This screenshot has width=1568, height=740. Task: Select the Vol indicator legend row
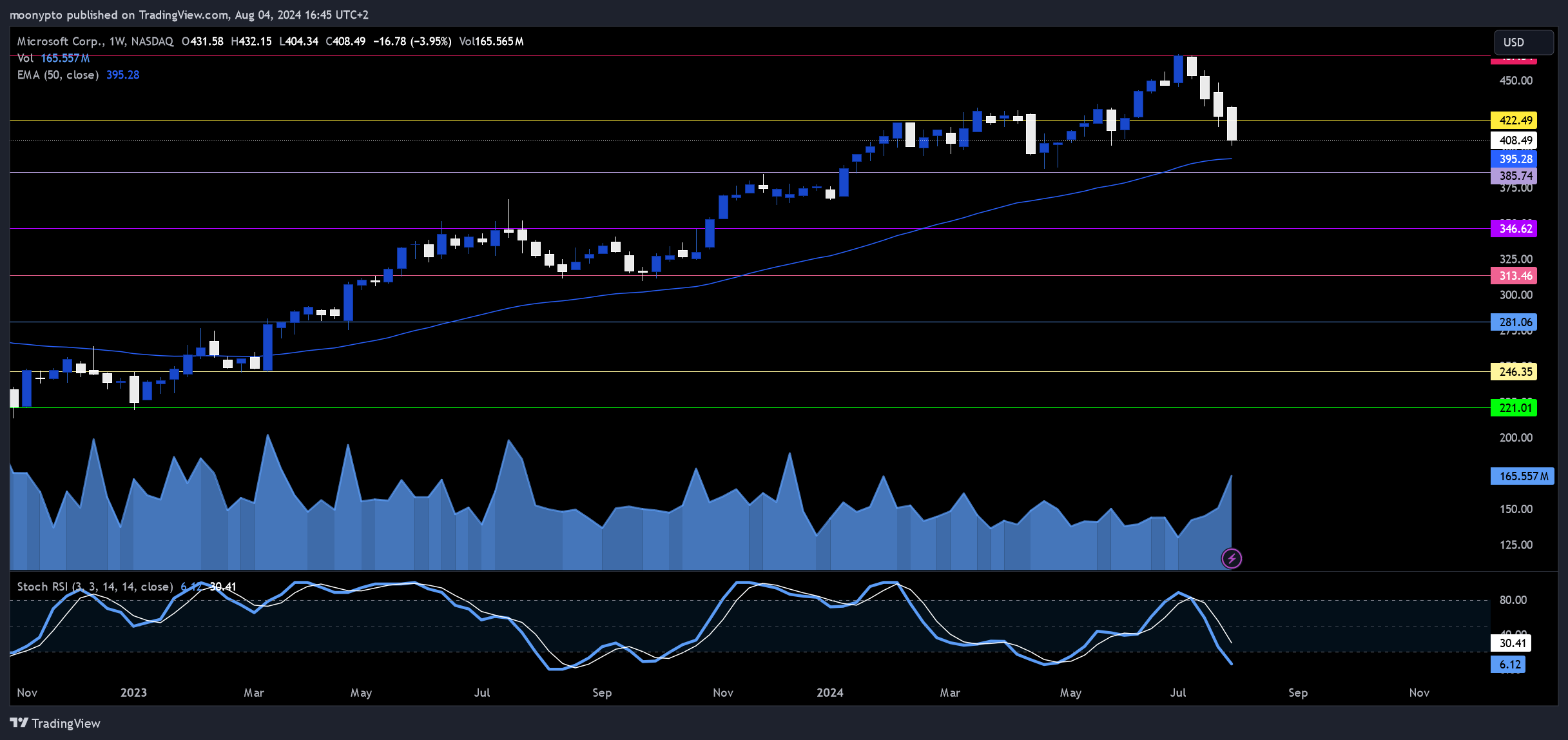click(53, 58)
